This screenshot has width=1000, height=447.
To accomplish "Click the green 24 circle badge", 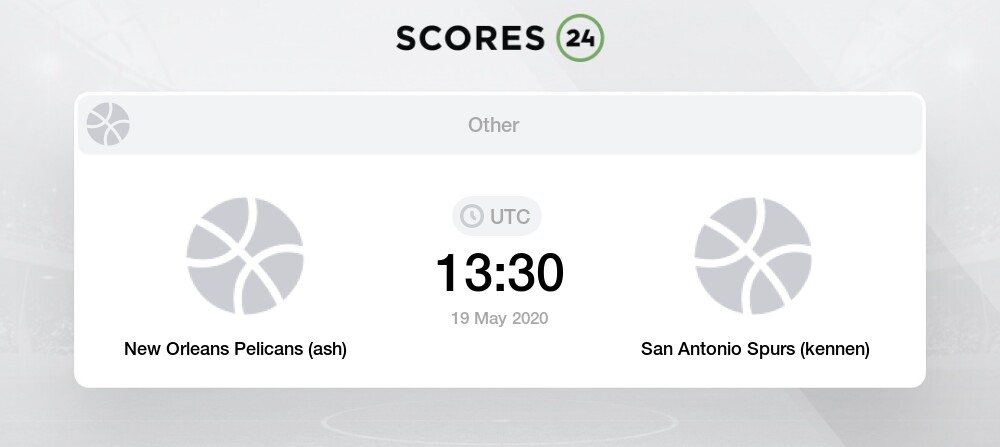I will click(x=580, y=38).
